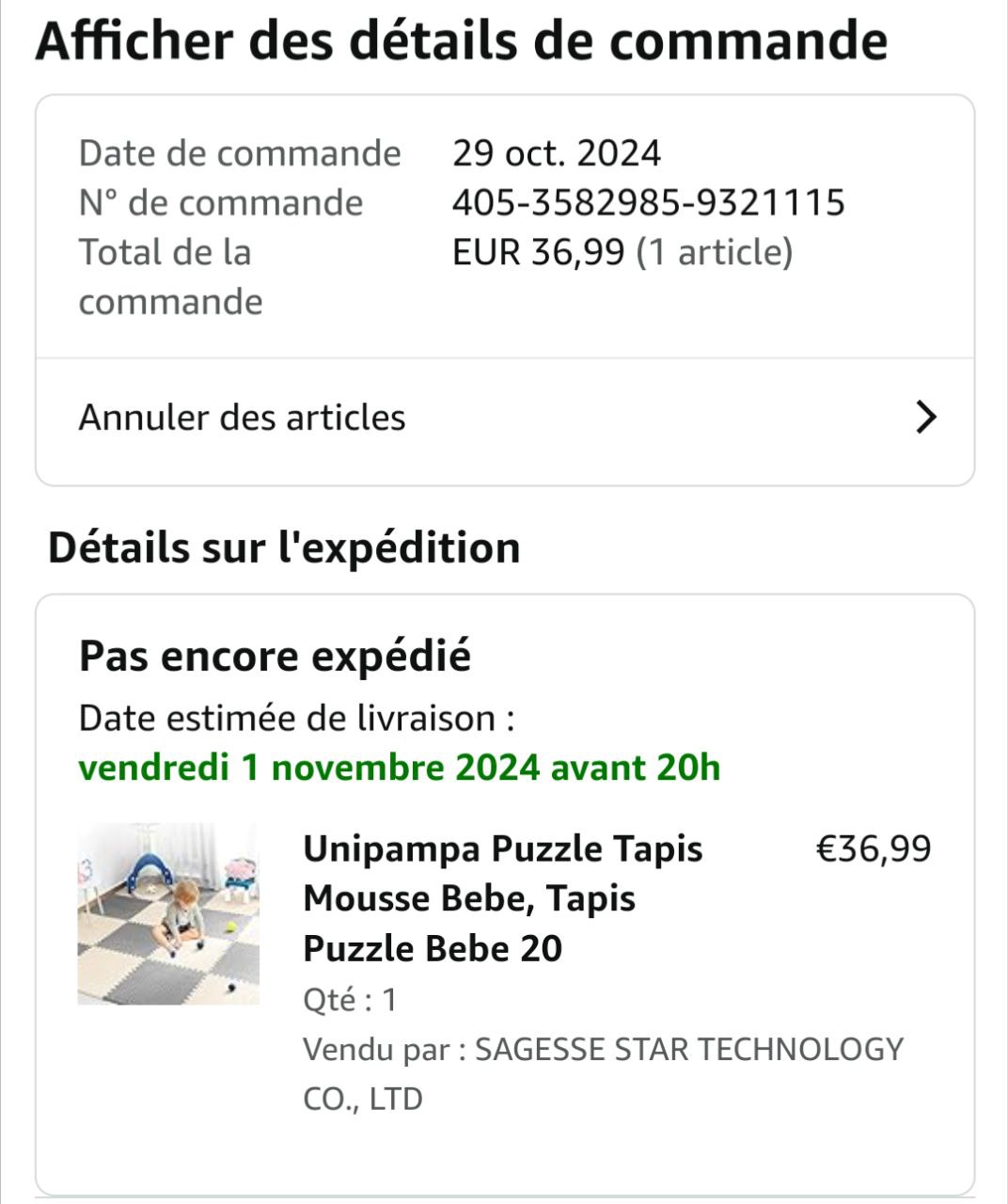
Task: Click the EUR 36,99 order total value
Action: [x=538, y=252]
